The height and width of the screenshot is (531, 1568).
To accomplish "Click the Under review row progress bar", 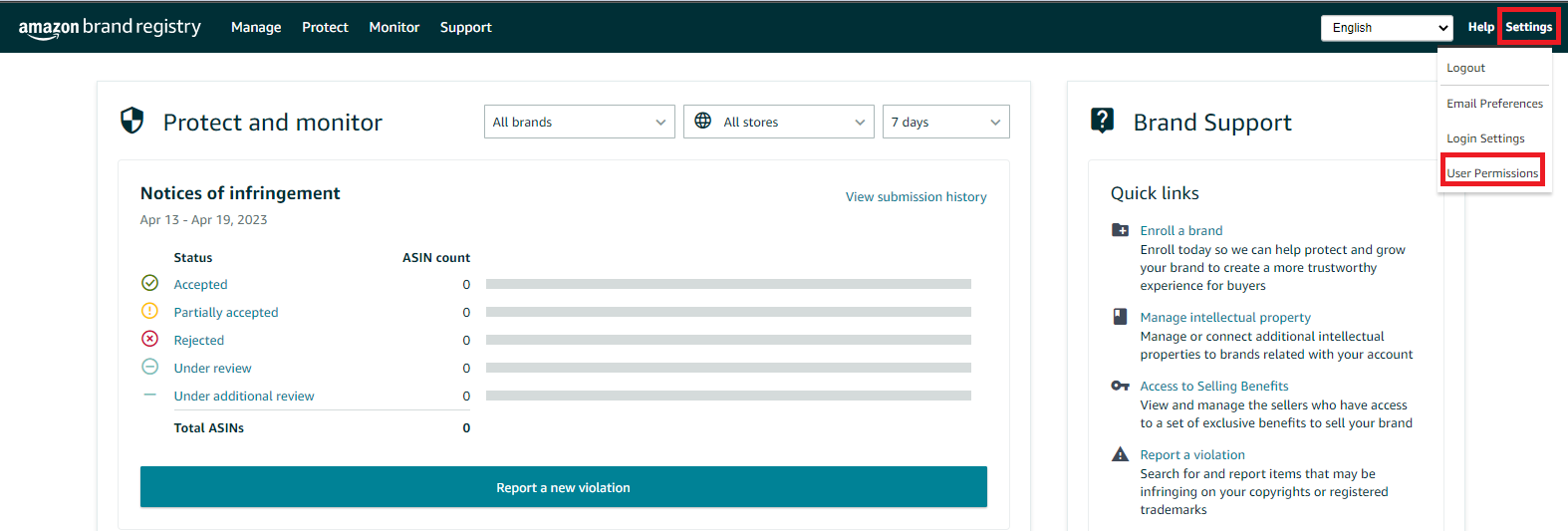I will (728, 368).
